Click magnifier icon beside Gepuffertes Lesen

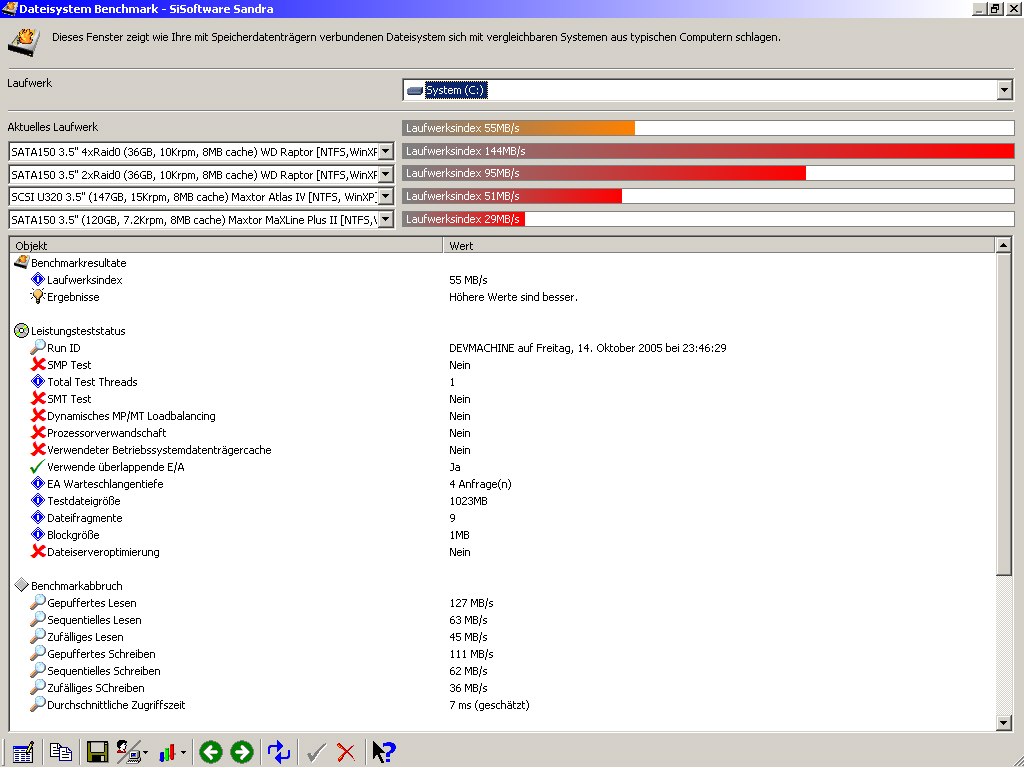[x=38, y=602]
